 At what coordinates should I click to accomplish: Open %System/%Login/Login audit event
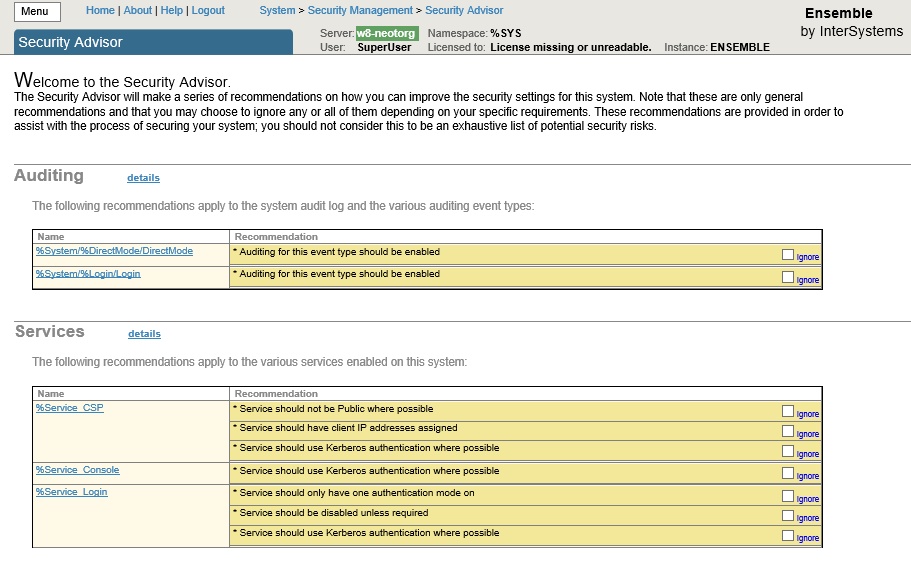88,274
